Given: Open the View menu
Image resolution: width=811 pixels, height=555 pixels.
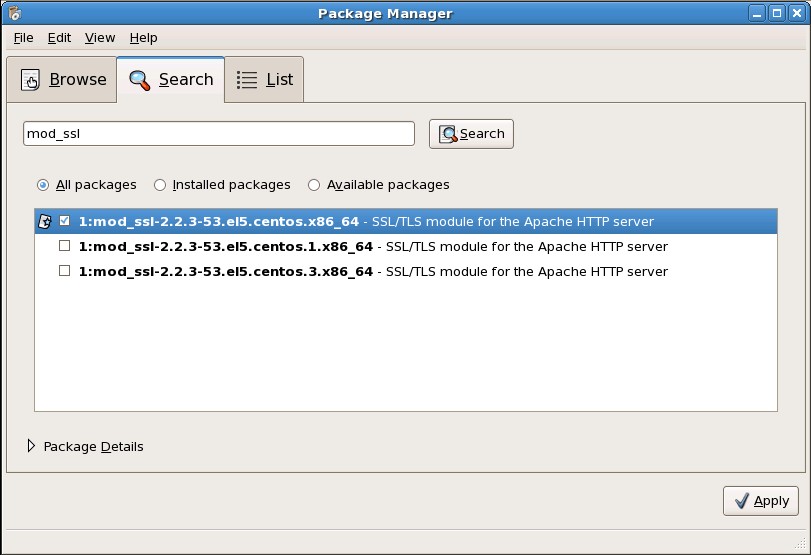Looking at the screenshot, I should point(100,38).
